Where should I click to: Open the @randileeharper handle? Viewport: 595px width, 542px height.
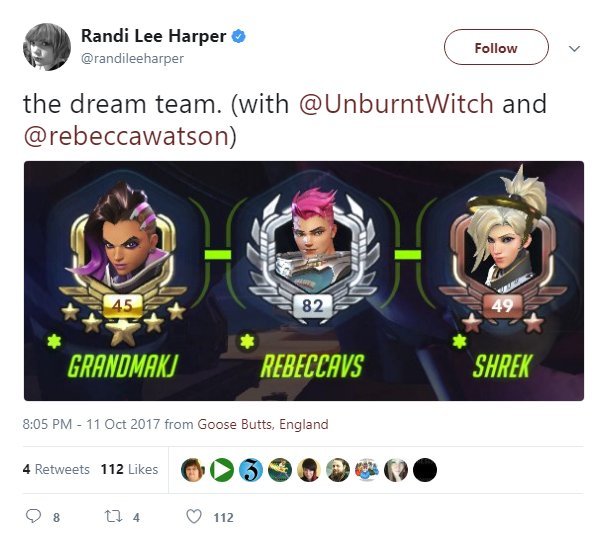pyautogui.click(x=132, y=58)
